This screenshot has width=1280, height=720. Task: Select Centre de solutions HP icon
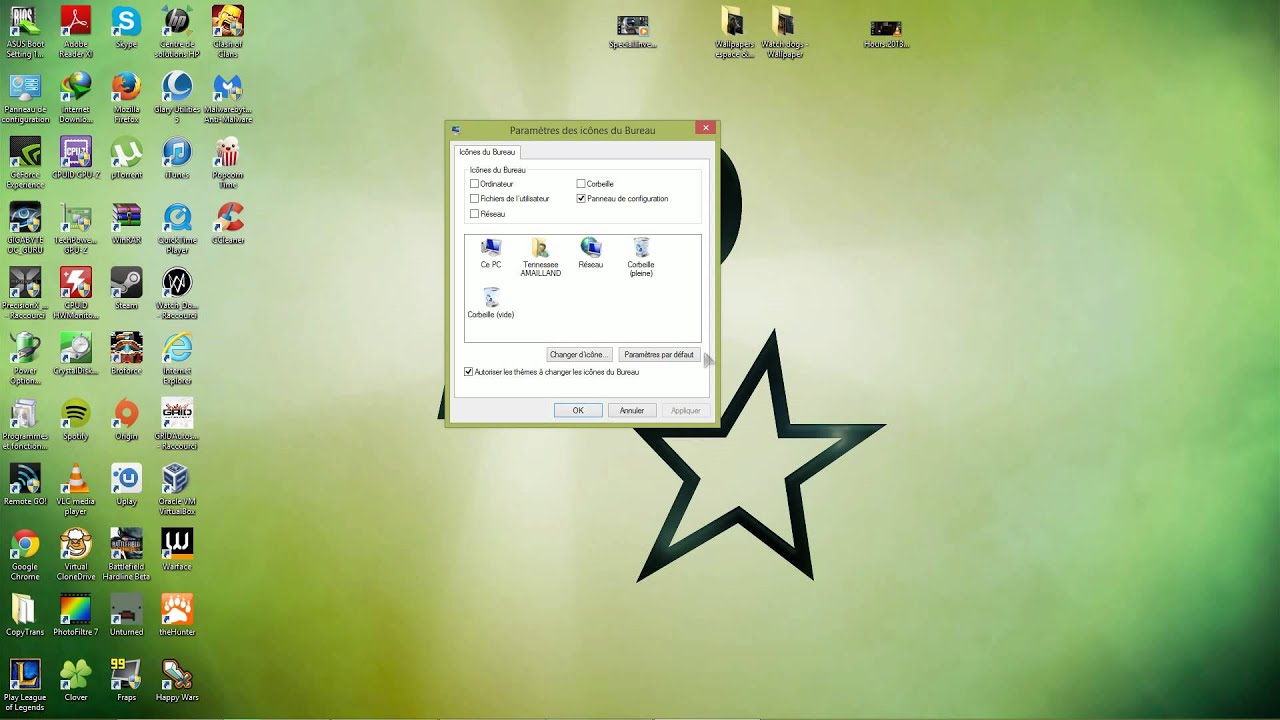[177, 32]
